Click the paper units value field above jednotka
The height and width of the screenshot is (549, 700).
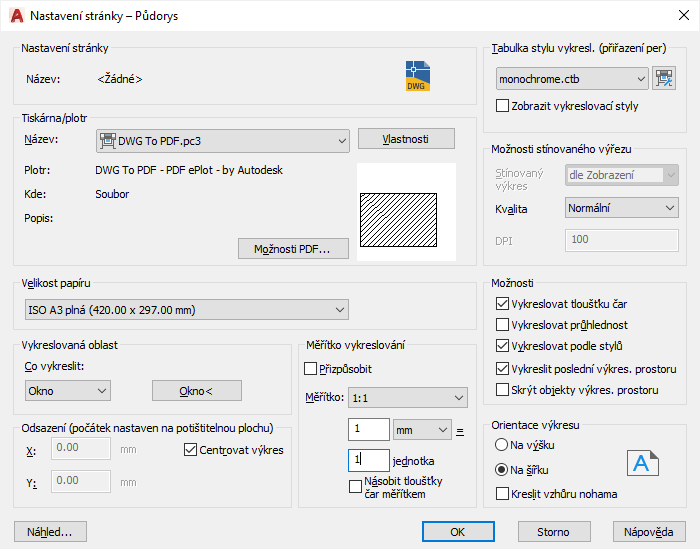(369, 429)
